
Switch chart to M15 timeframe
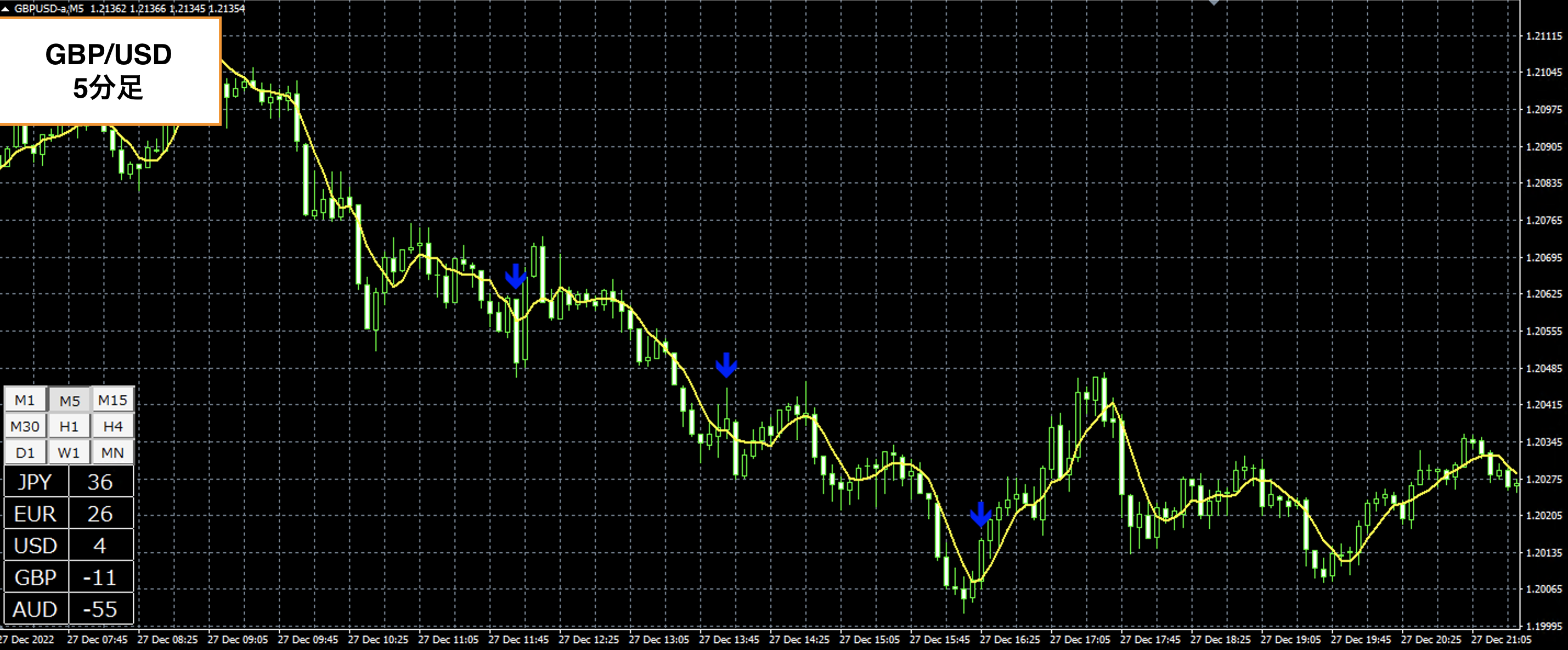(112, 400)
